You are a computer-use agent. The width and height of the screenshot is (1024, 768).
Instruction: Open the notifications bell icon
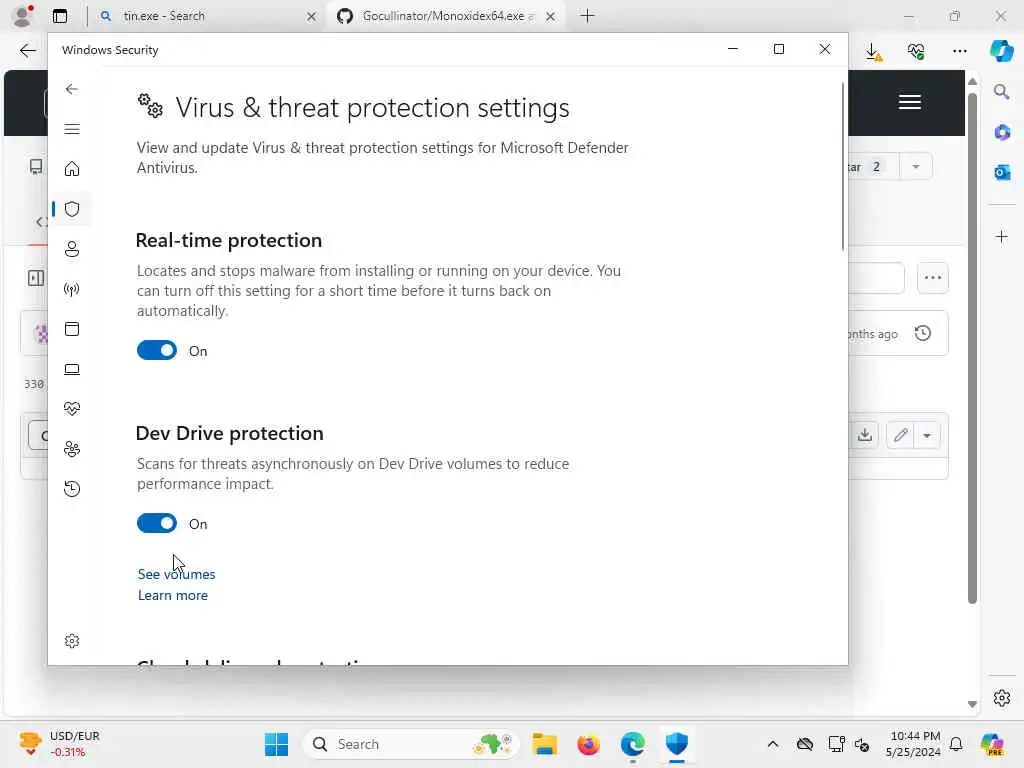(956, 744)
